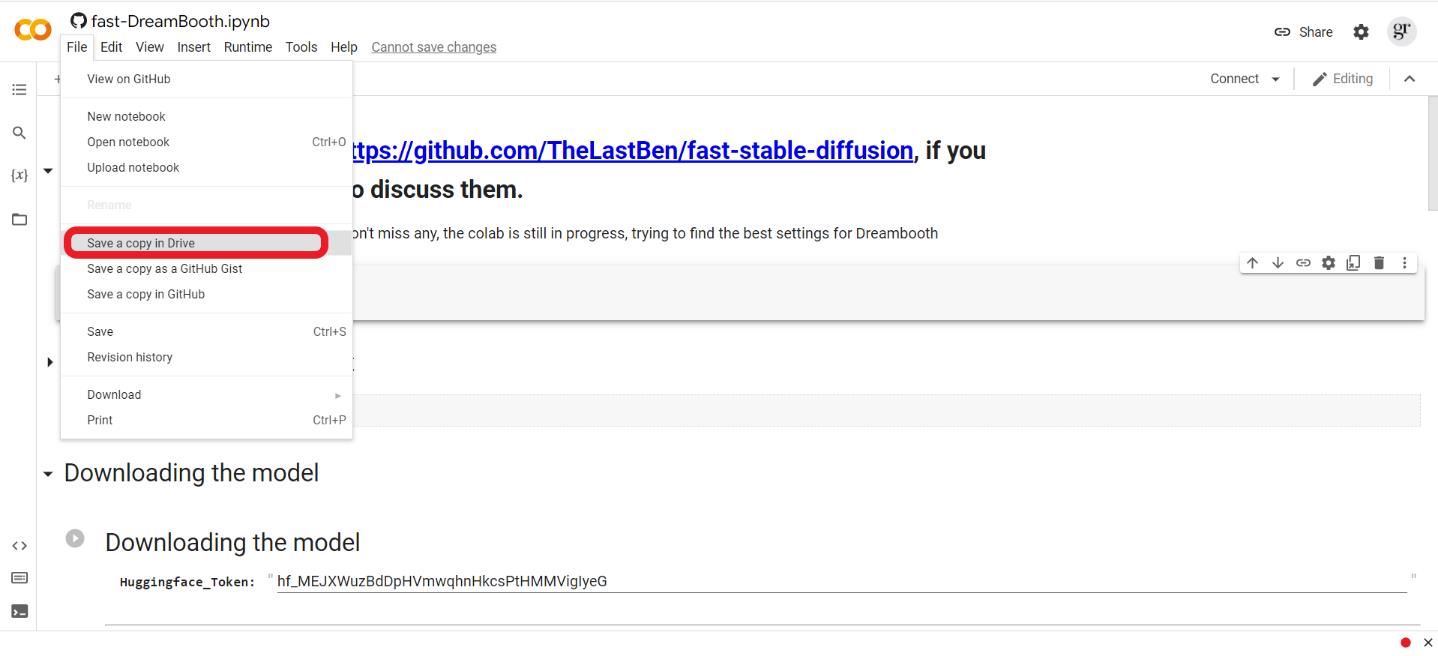The width and height of the screenshot is (1438, 656).
Task: Select Save in File menu
Action: coord(206,332)
